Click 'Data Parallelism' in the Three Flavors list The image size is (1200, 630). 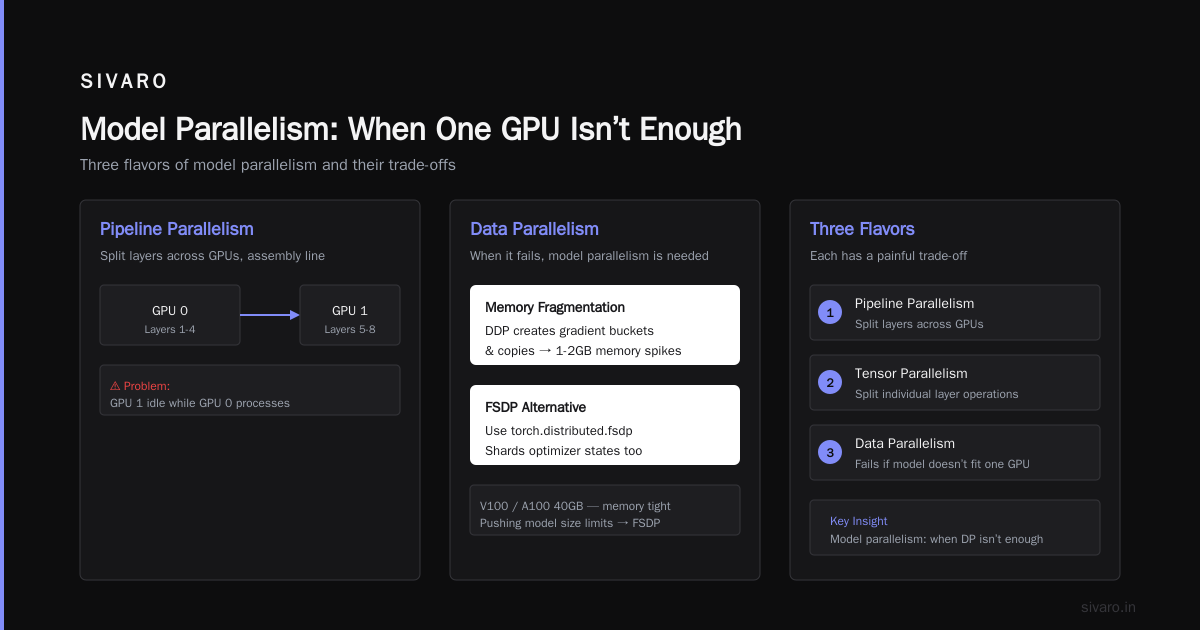click(905, 443)
